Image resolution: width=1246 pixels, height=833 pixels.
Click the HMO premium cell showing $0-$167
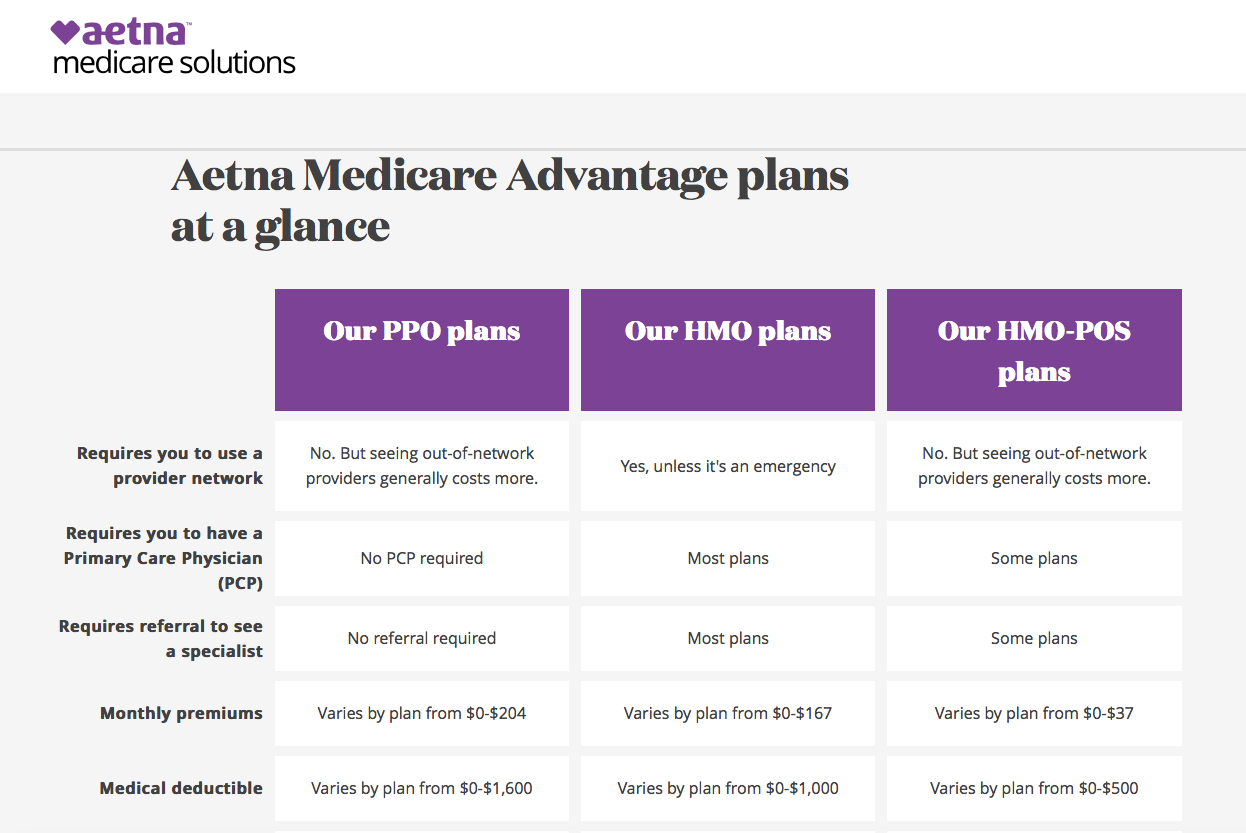[727, 713]
